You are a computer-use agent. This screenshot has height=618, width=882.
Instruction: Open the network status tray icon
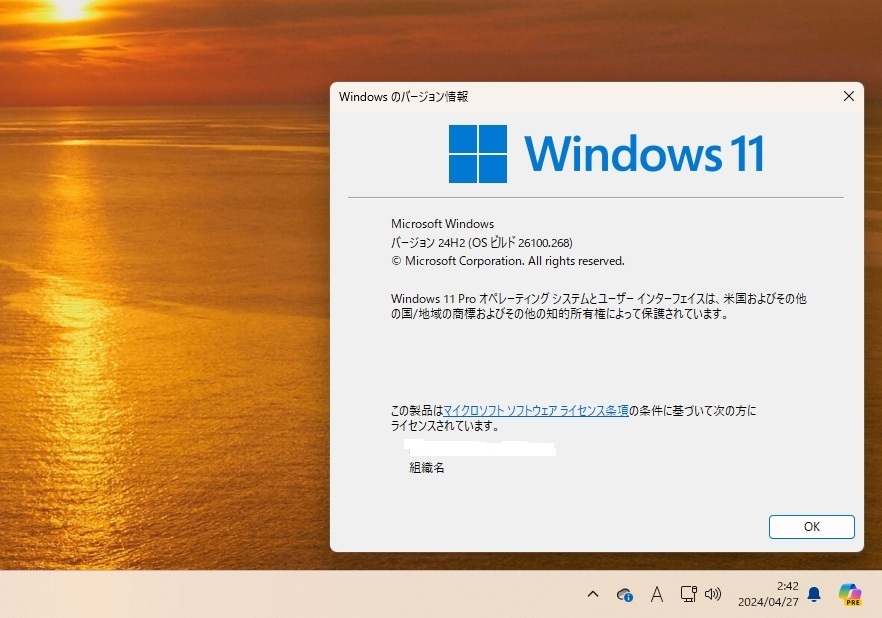[x=688, y=594]
